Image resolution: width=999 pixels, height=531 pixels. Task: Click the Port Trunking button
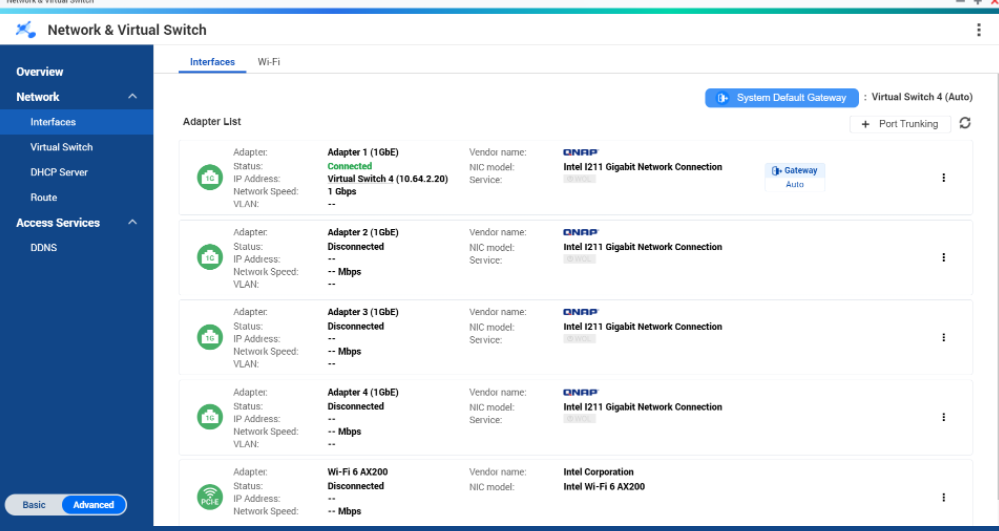coord(900,124)
